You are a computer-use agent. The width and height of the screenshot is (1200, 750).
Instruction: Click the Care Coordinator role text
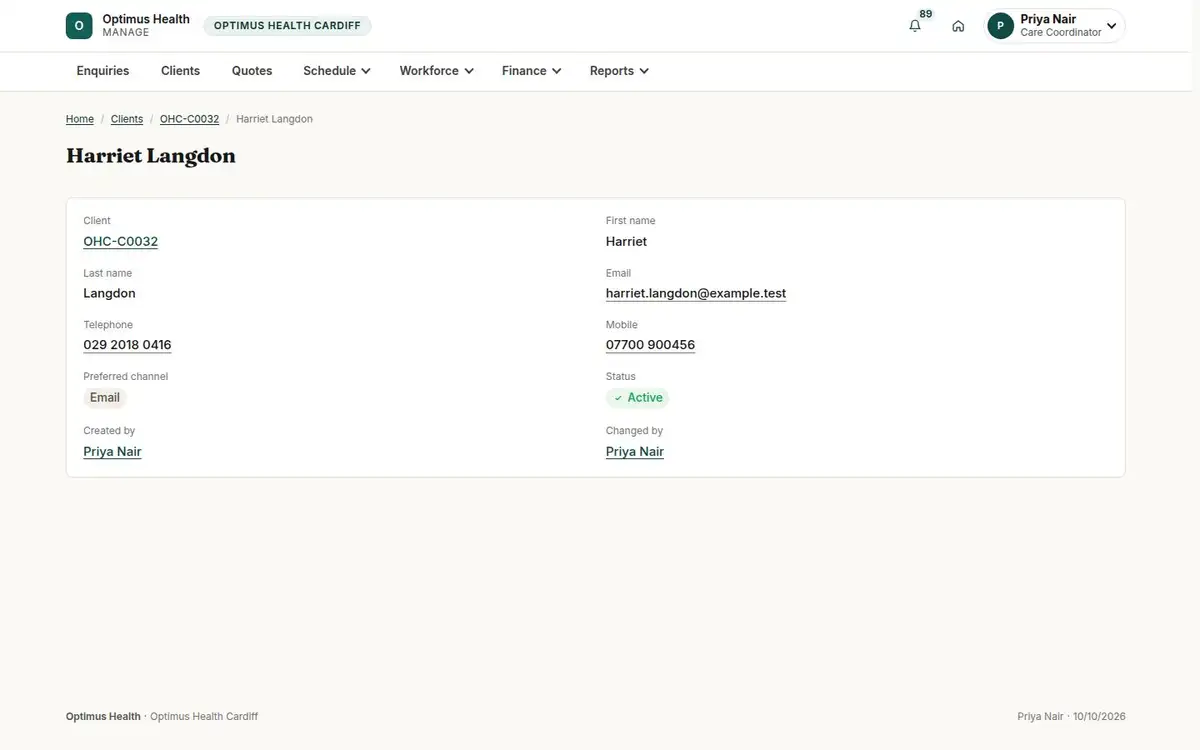1061,33
